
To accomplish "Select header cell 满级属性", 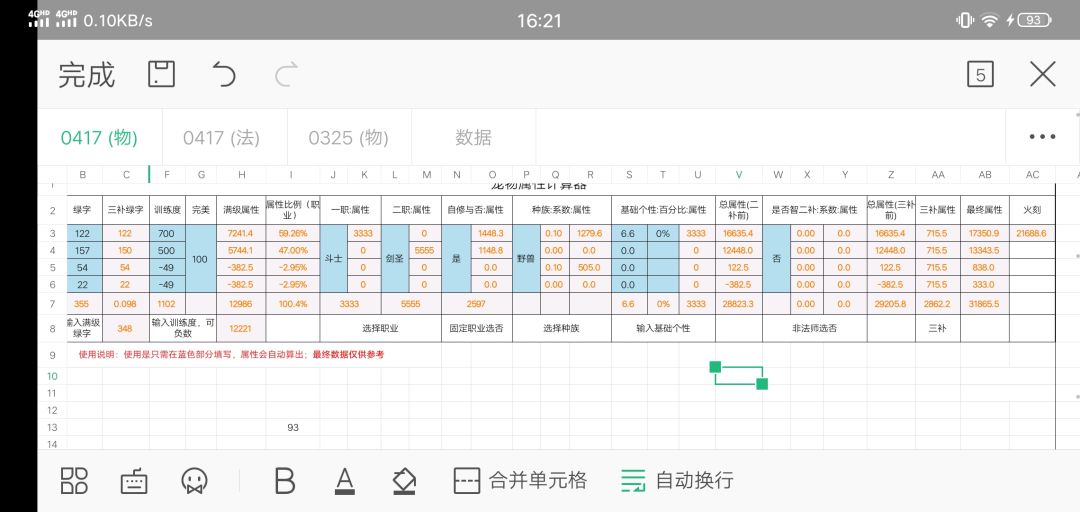I will (x=241, y=210).
